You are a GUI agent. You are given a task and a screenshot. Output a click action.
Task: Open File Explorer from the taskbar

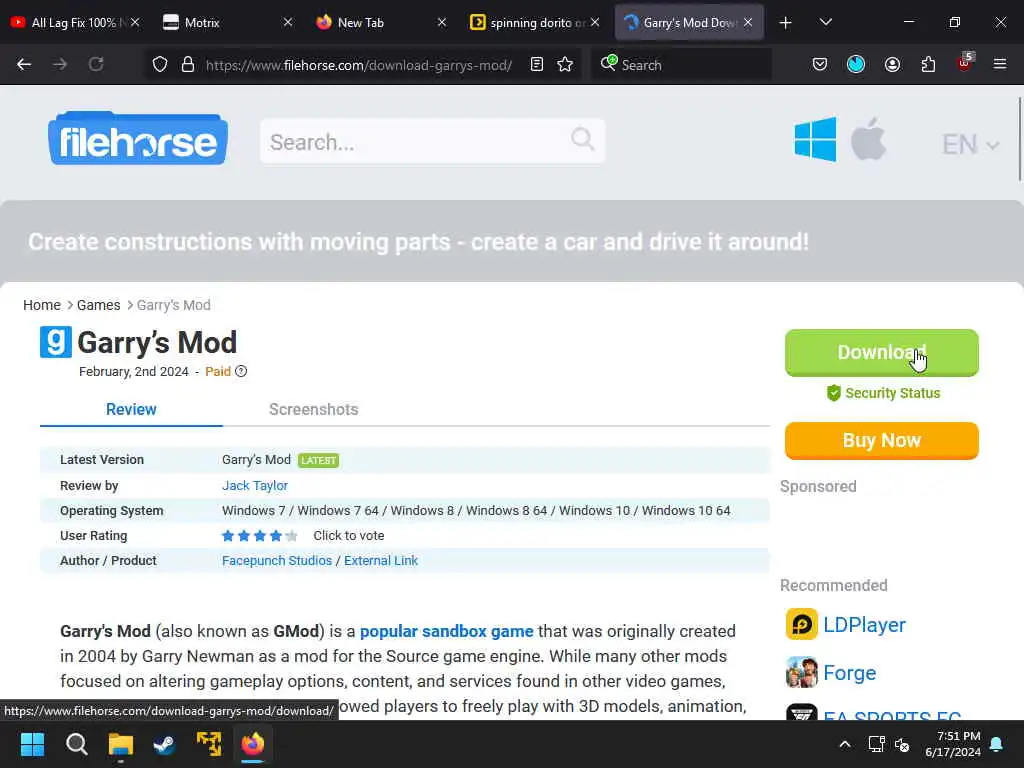click(x=121, y=744)
